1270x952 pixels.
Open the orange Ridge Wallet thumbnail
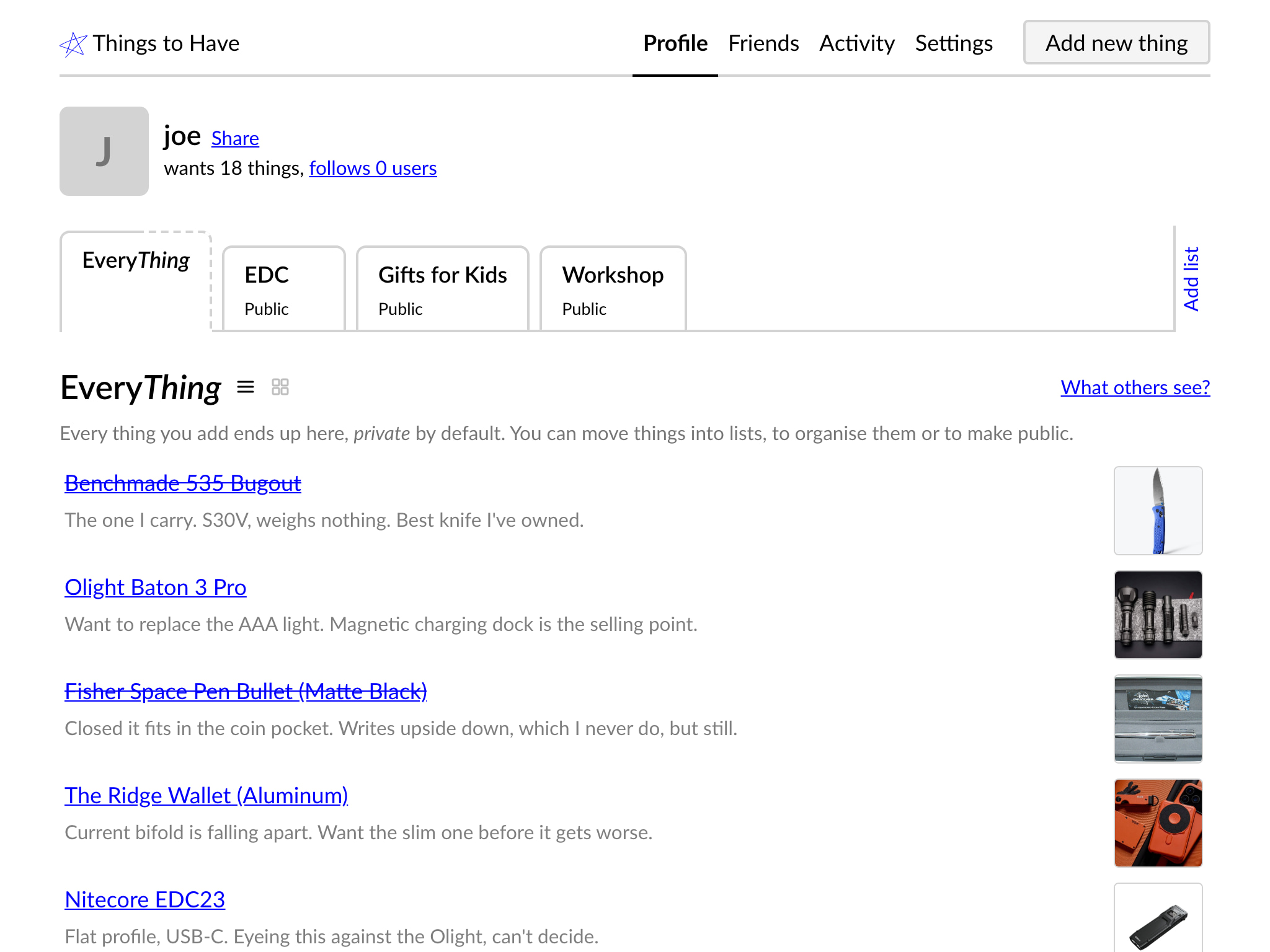pyautogui.click(x=1158, y=823)
